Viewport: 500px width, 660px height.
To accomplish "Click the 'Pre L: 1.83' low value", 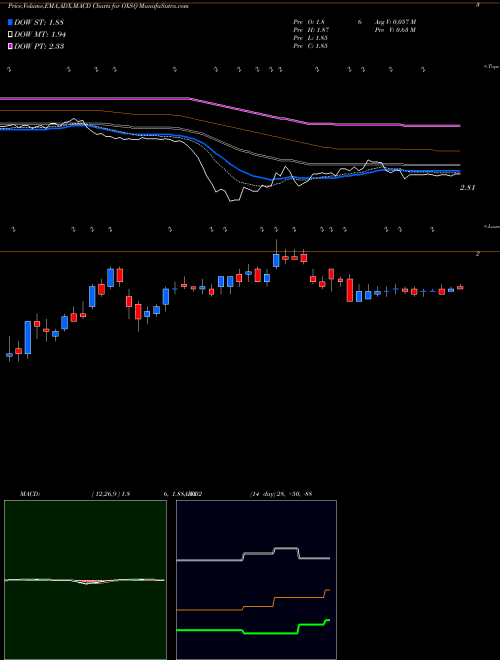I will pyautogui.click(x=311, y=38).
